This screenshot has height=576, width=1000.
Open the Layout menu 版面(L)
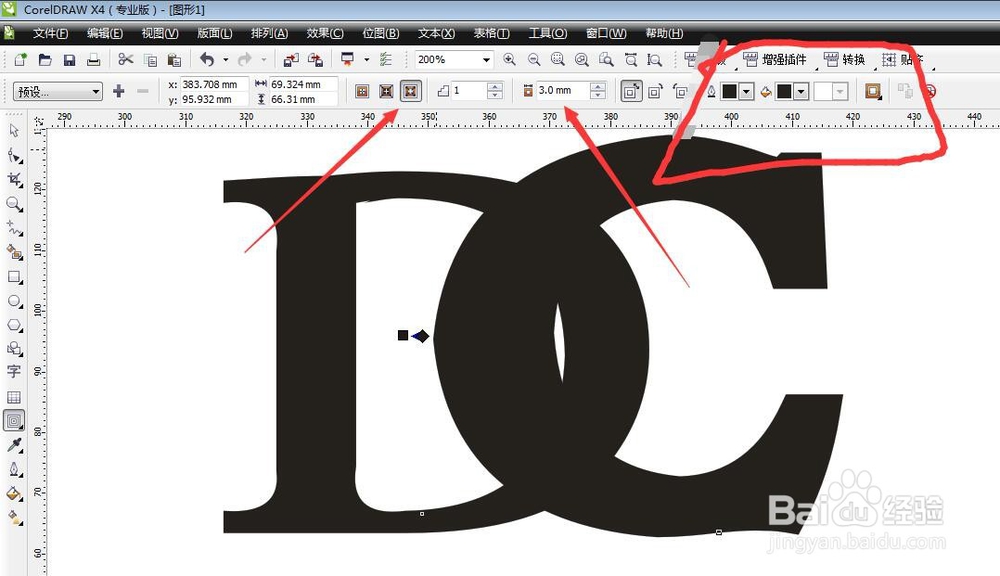[x=214, y=33]
